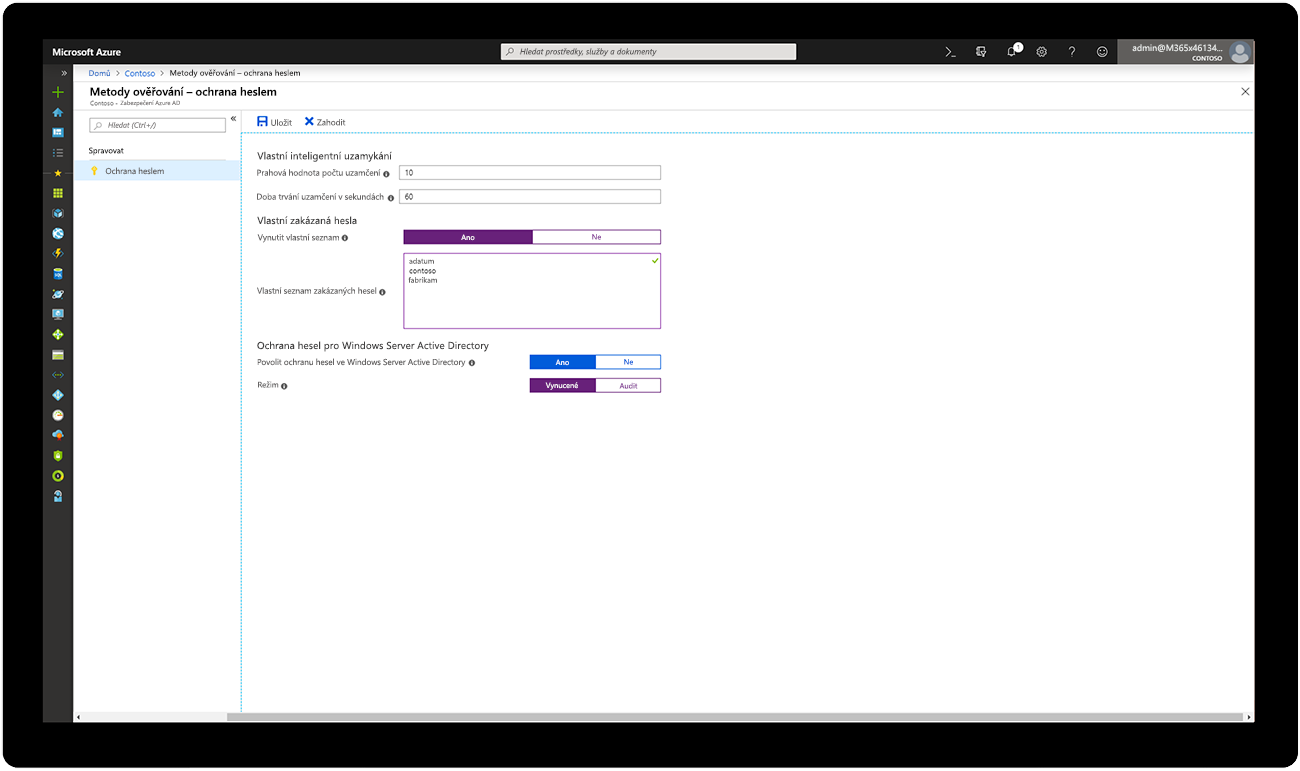Go to Domů breadcrumb link

(100, 73)
